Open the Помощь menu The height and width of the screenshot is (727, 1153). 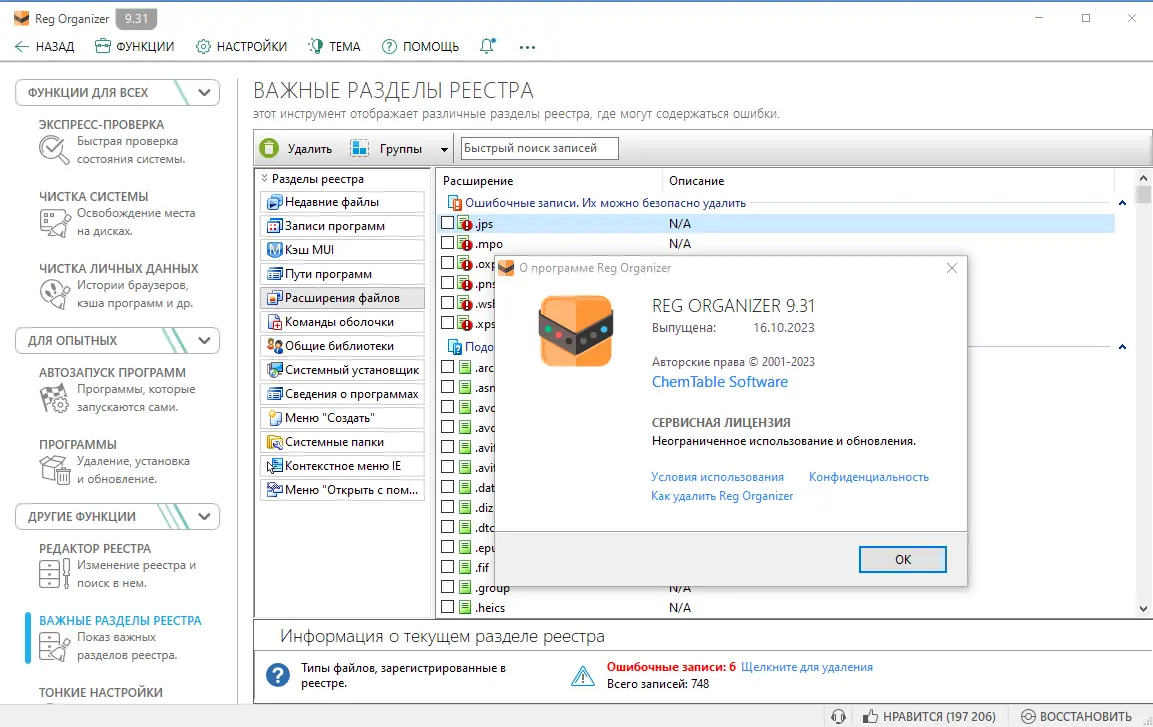421,46
